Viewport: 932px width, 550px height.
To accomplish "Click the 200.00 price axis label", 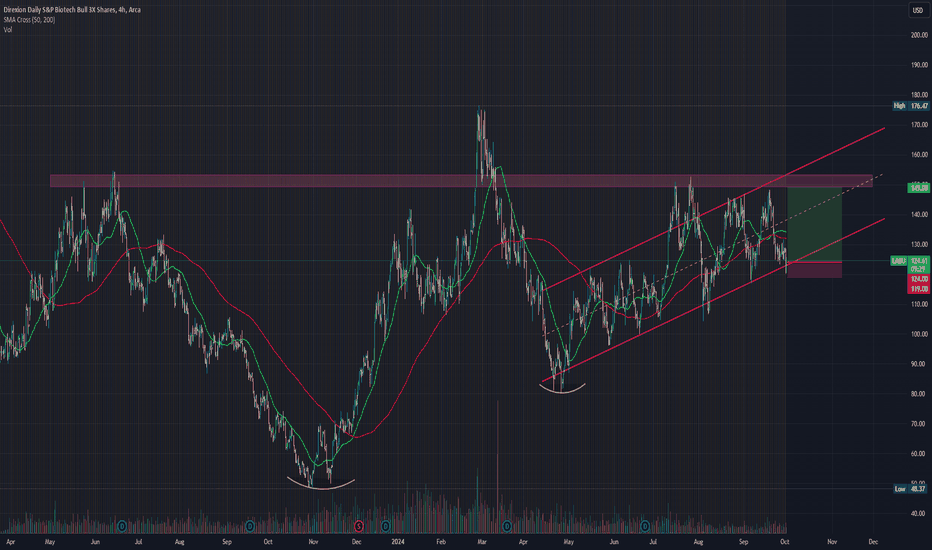I will [x=919, y=35].
